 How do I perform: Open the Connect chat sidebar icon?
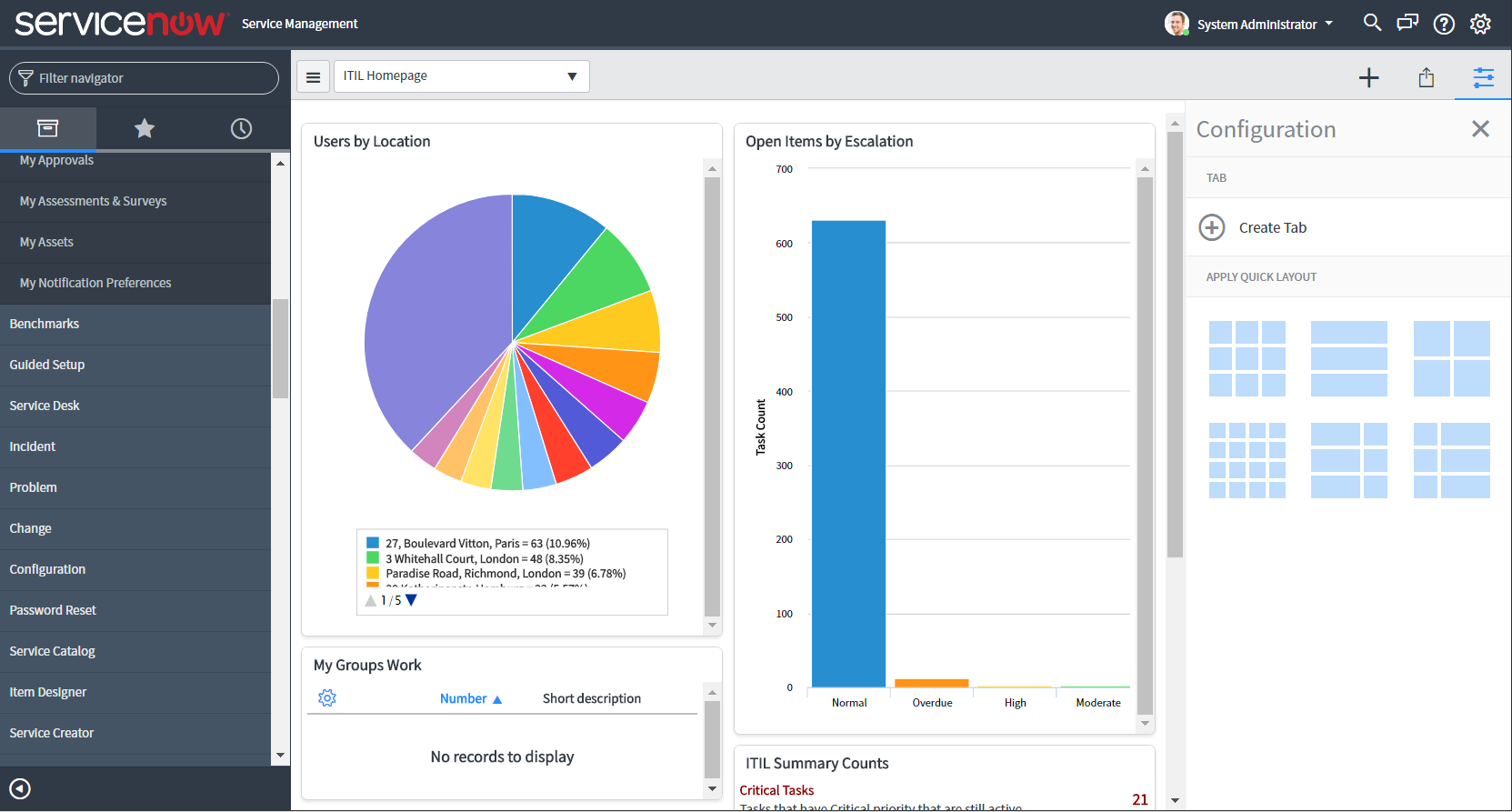coord(1407,23)
